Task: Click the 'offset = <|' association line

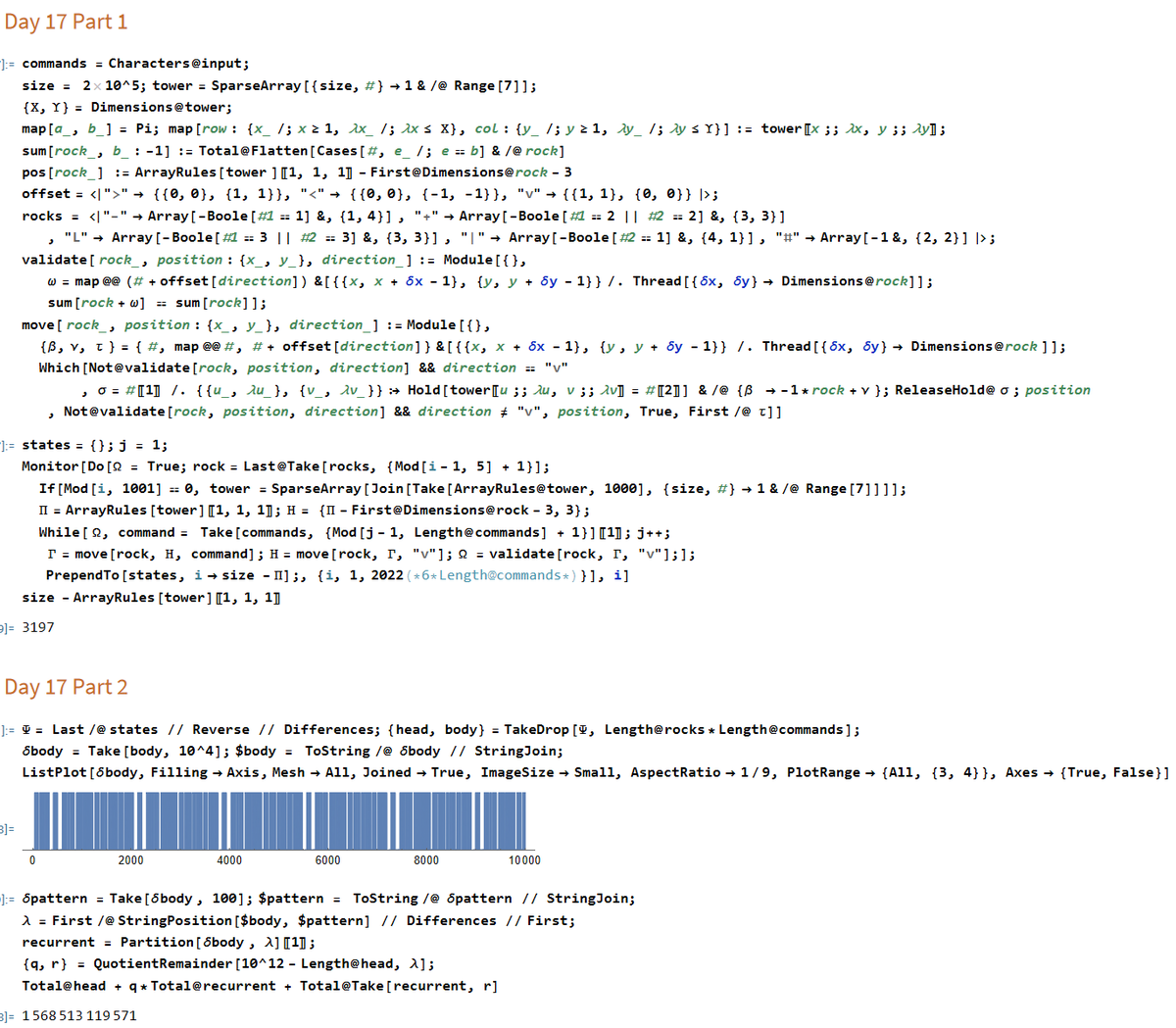Action: [x=370, y=194]
